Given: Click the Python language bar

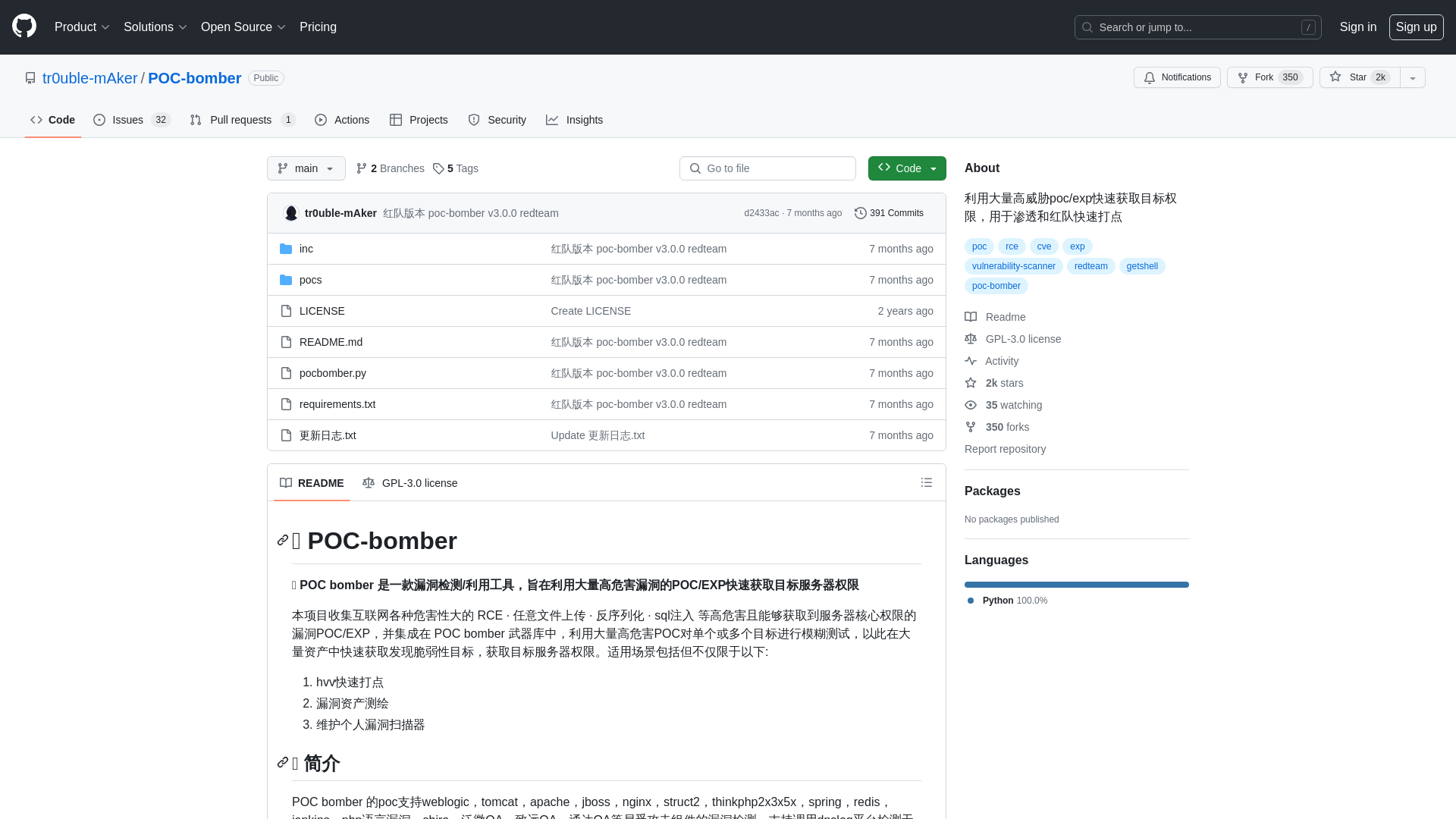Looking at the screenshot, I should tap(1077, 585).
